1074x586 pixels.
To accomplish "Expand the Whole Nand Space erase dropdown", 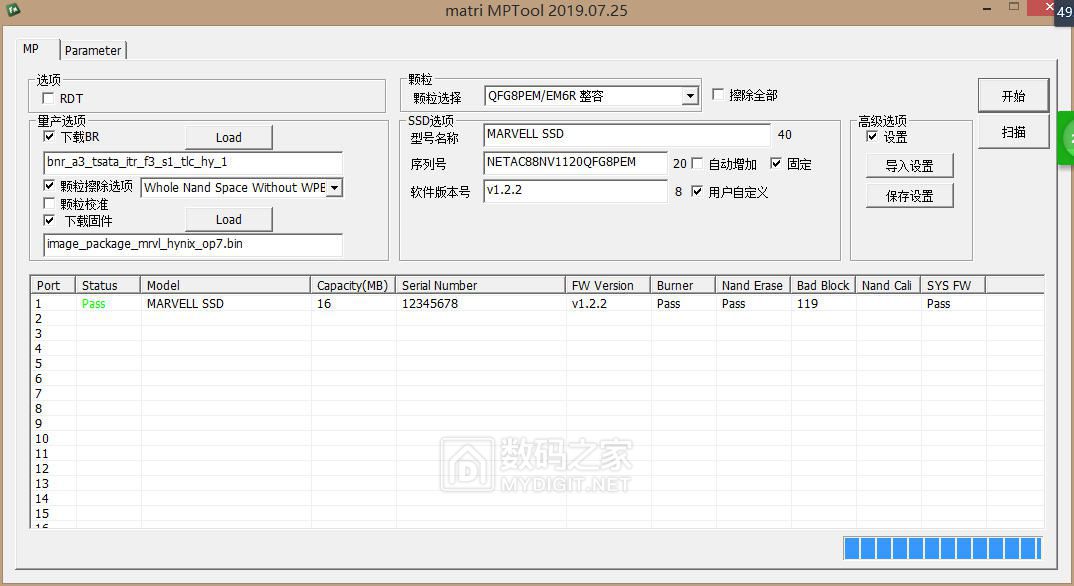I will [334, 188].
